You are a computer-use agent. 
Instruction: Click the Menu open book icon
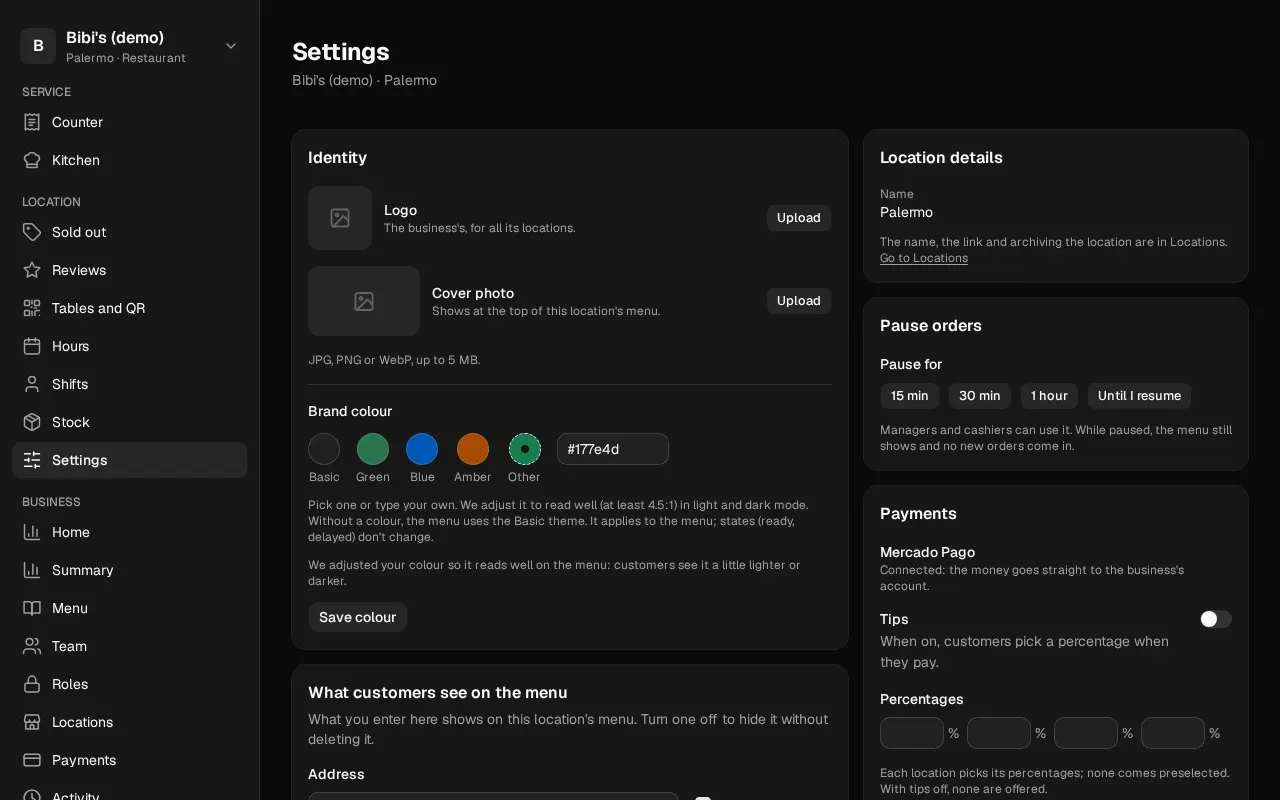pyautogui.click(x=32, y=608)
